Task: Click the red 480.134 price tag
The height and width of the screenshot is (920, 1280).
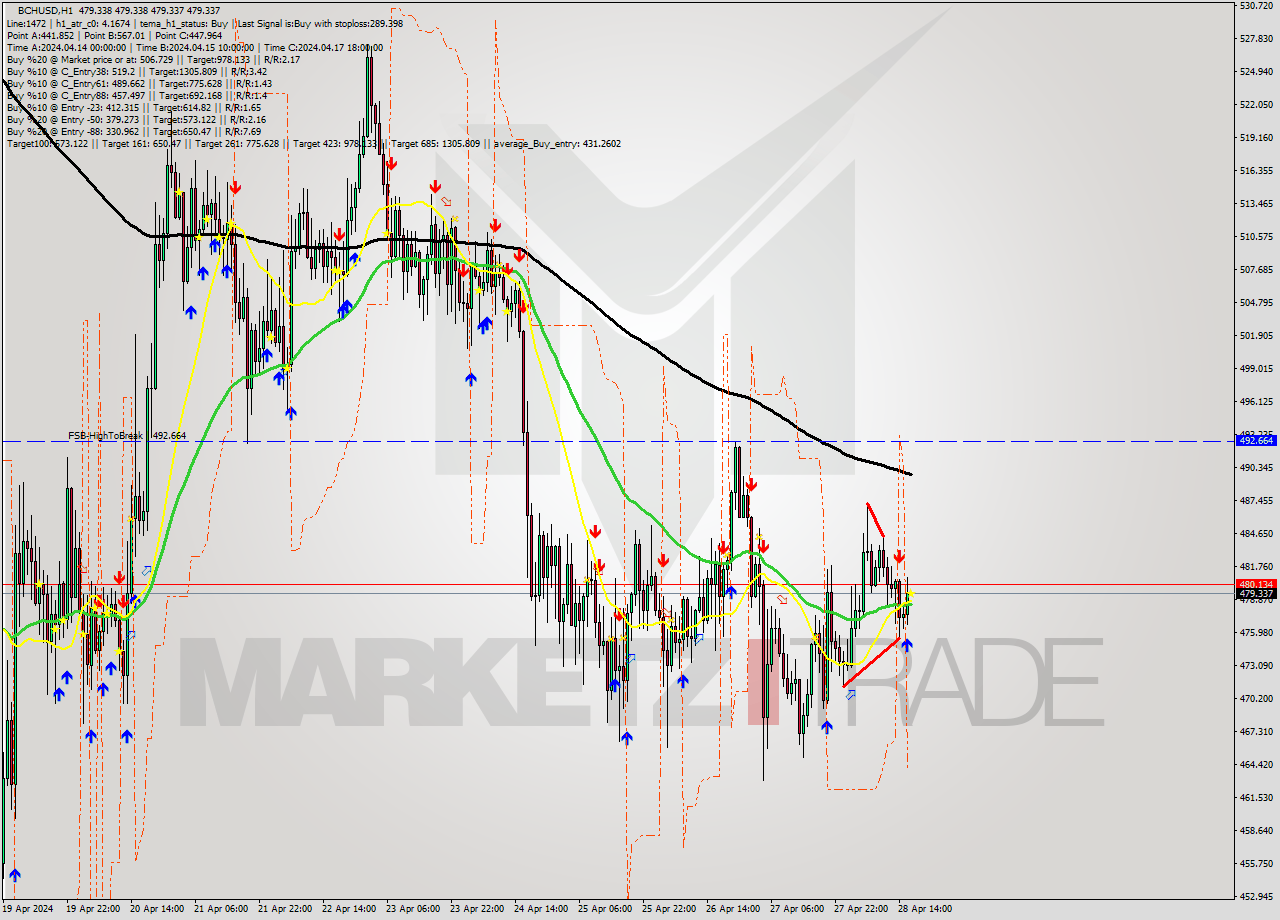Action: click(x=1256, y=584)
